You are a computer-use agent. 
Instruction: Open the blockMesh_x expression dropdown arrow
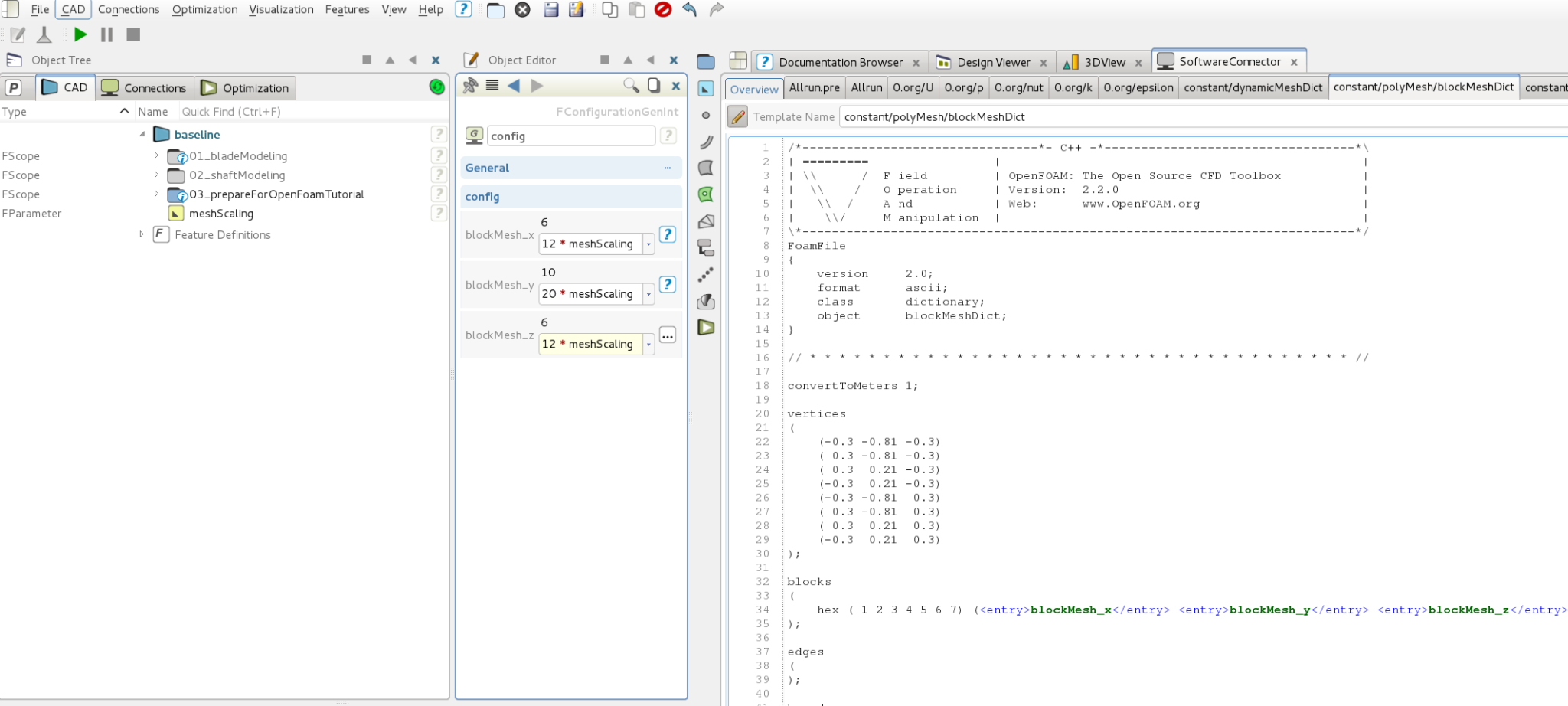(x=648, y=244)
